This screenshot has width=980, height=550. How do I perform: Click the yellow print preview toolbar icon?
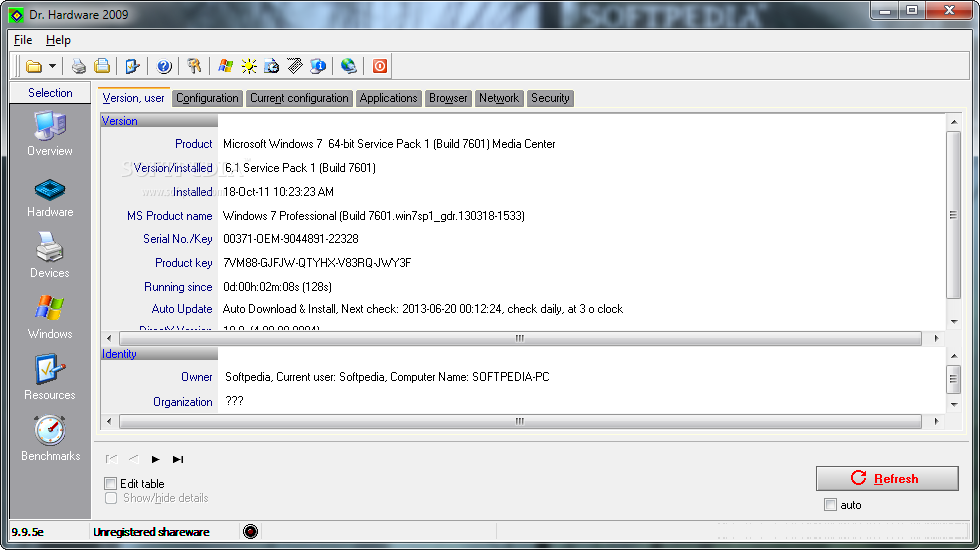[x=102, y=66]
